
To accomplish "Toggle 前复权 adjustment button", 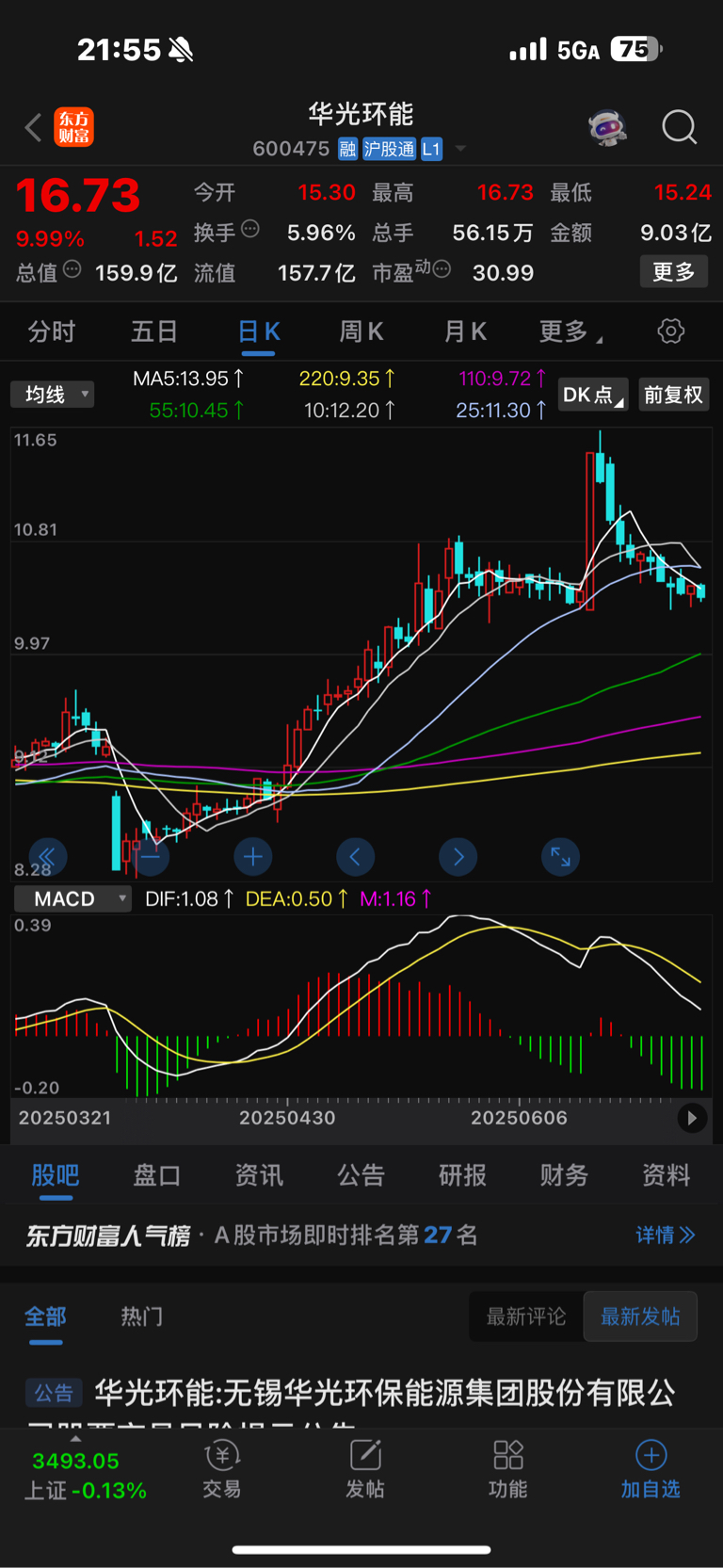I will [x=673, y=395].
